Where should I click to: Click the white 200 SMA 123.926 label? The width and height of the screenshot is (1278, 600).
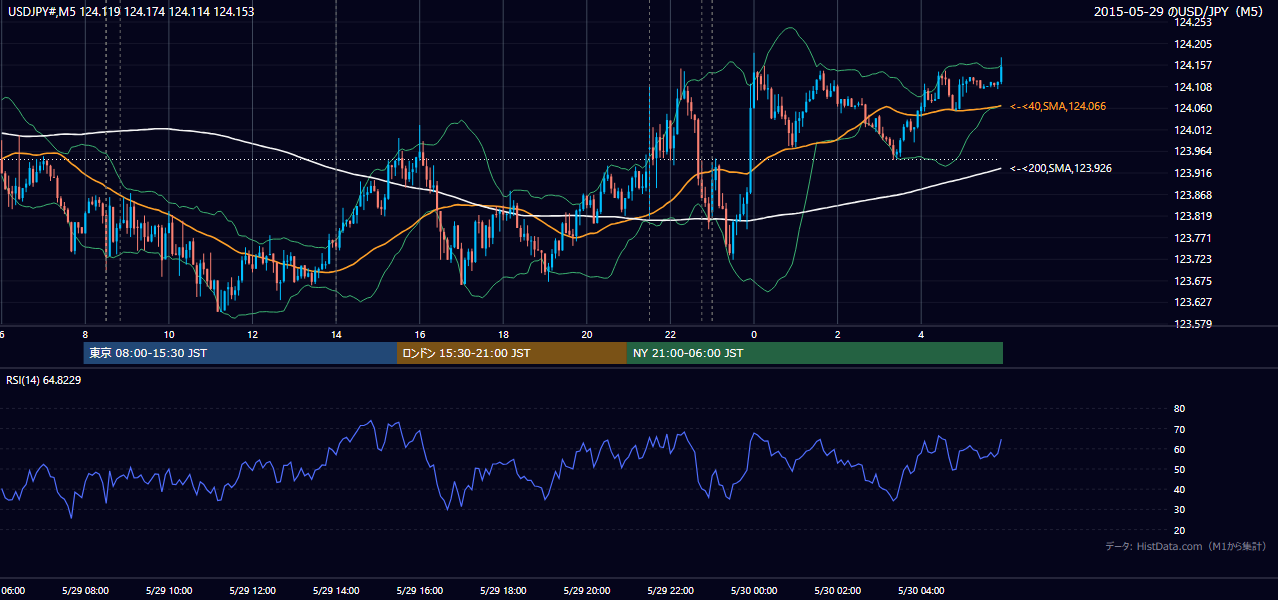pyautogui.click(x=1061, y=168)
